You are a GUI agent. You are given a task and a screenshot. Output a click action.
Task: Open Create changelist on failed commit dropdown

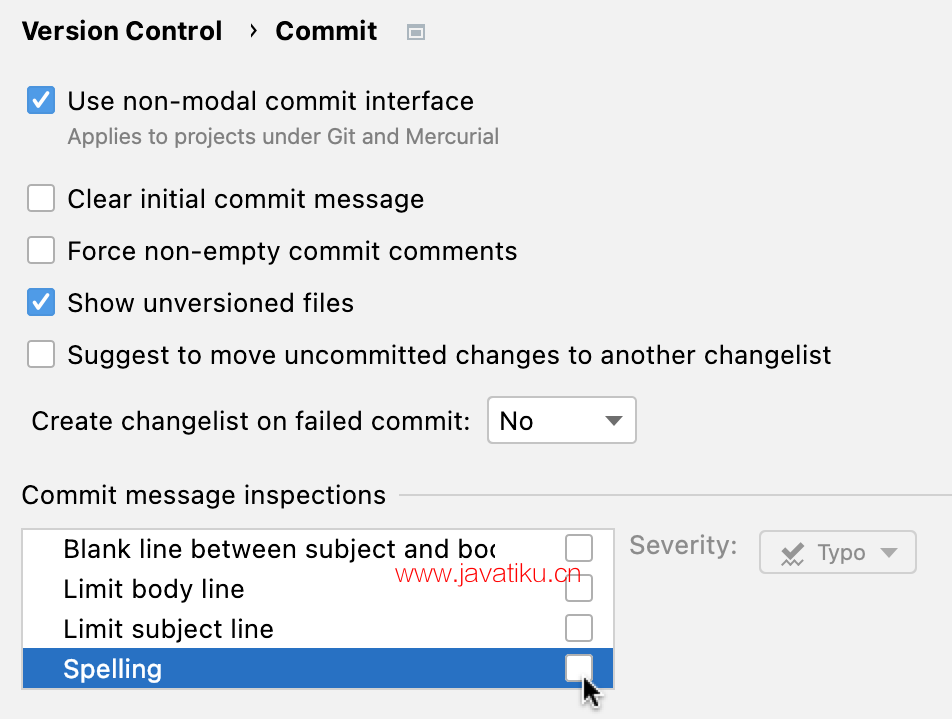(562, 420)
